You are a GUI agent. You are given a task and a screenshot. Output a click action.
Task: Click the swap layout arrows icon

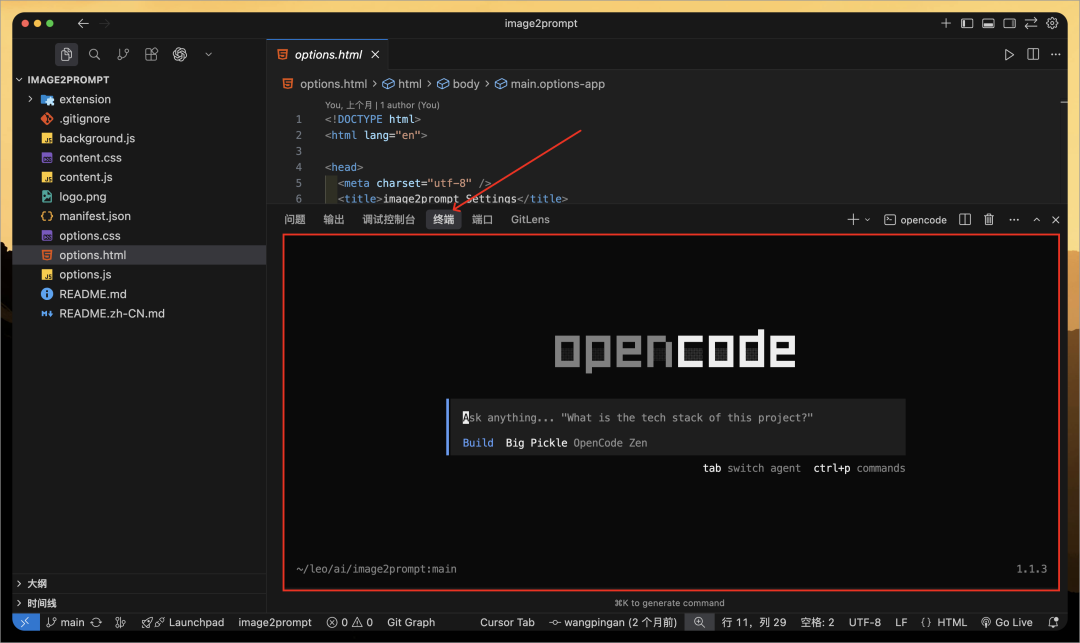[1031, 23]
